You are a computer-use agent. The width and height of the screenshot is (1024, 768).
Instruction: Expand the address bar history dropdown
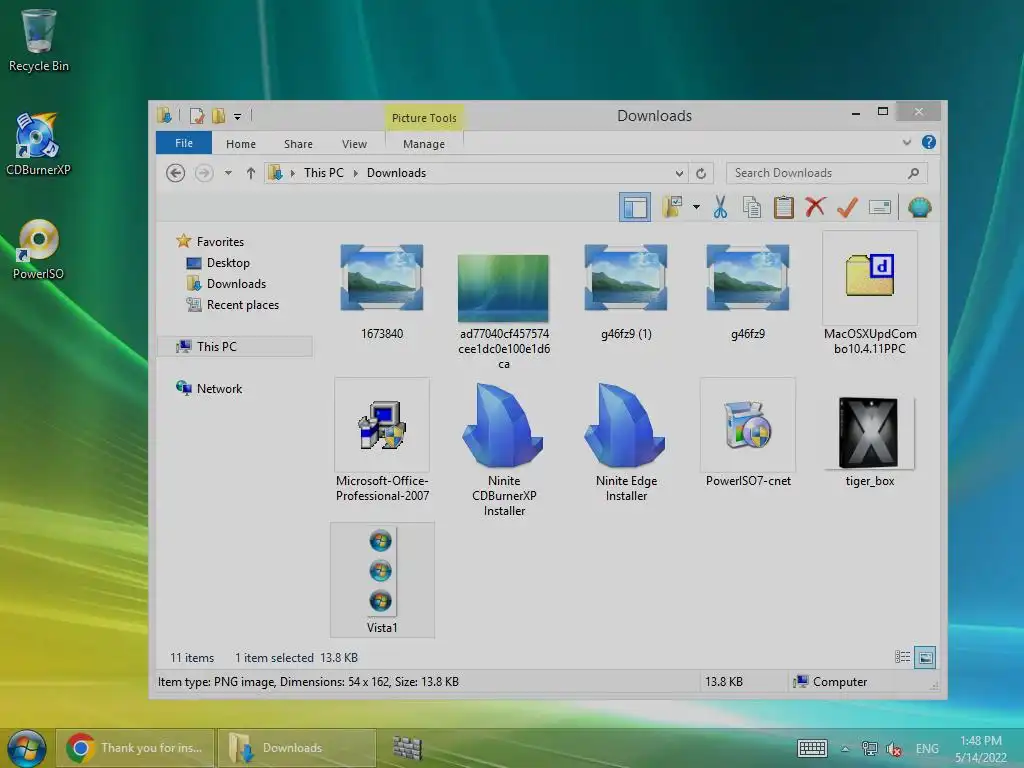point(679,173)
